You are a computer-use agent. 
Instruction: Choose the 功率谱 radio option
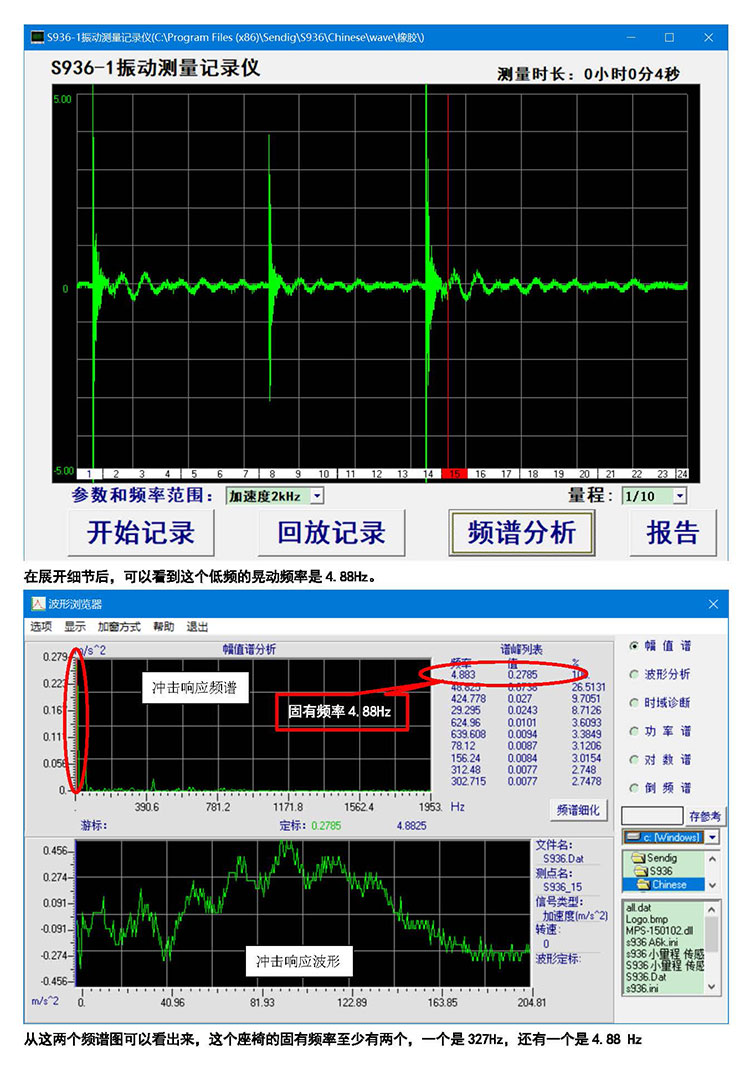[x=634, y=731]
